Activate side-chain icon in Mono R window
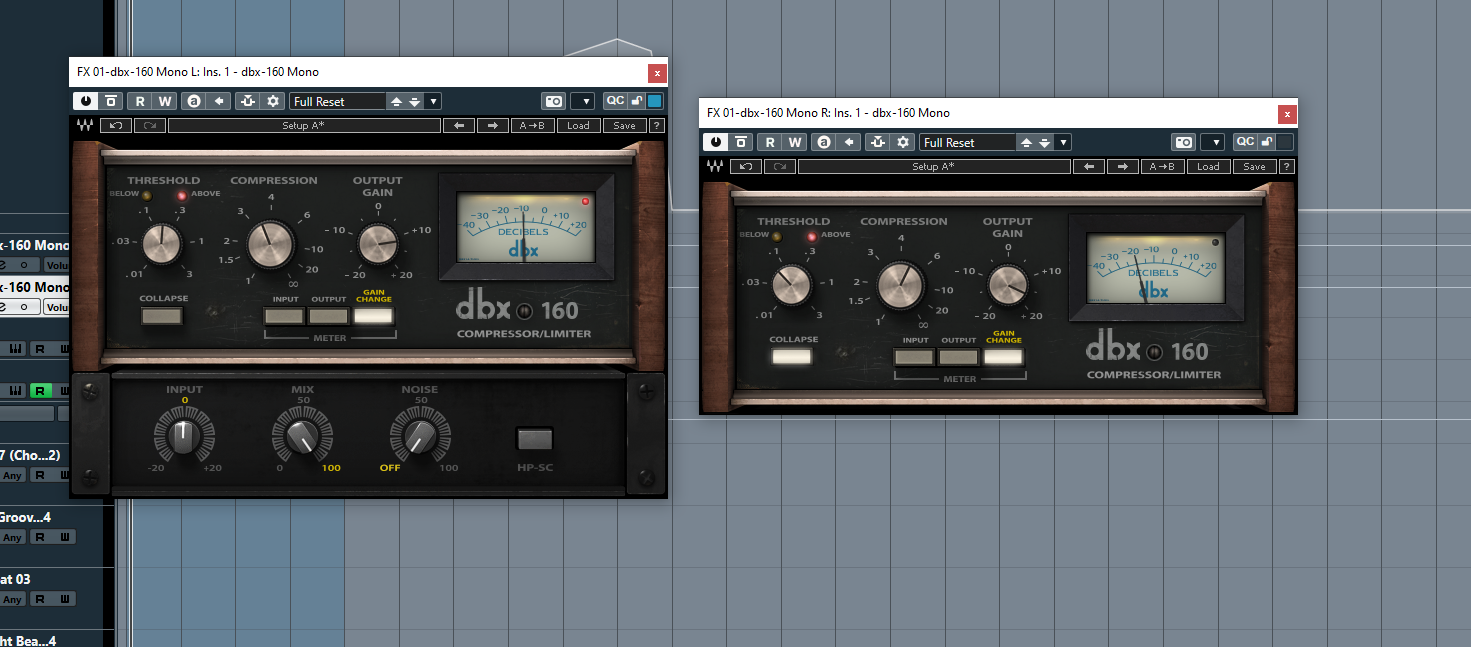This screenshot has height=647, width=1471. [x=877, y=142]
